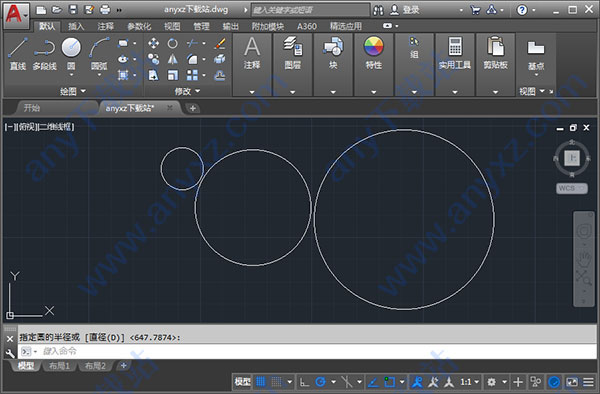Viewport: 600px width, 394px height.
Task: Select the Copy tool in Modify panel
Action: coord(153,59)
